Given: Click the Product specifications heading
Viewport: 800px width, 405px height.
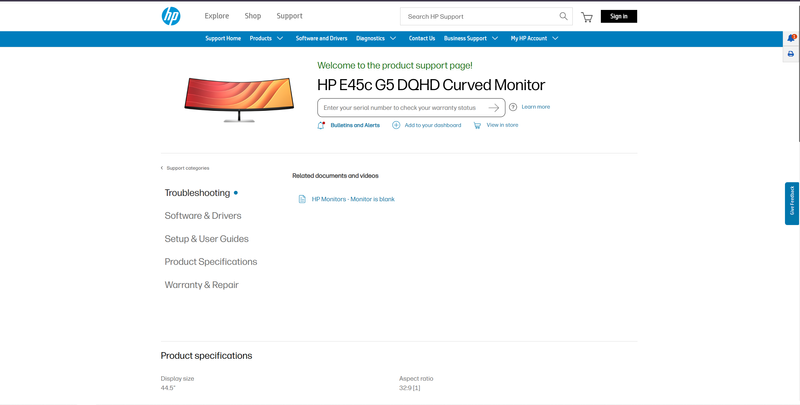Looking at the screenshot, I should pos(206,356).
